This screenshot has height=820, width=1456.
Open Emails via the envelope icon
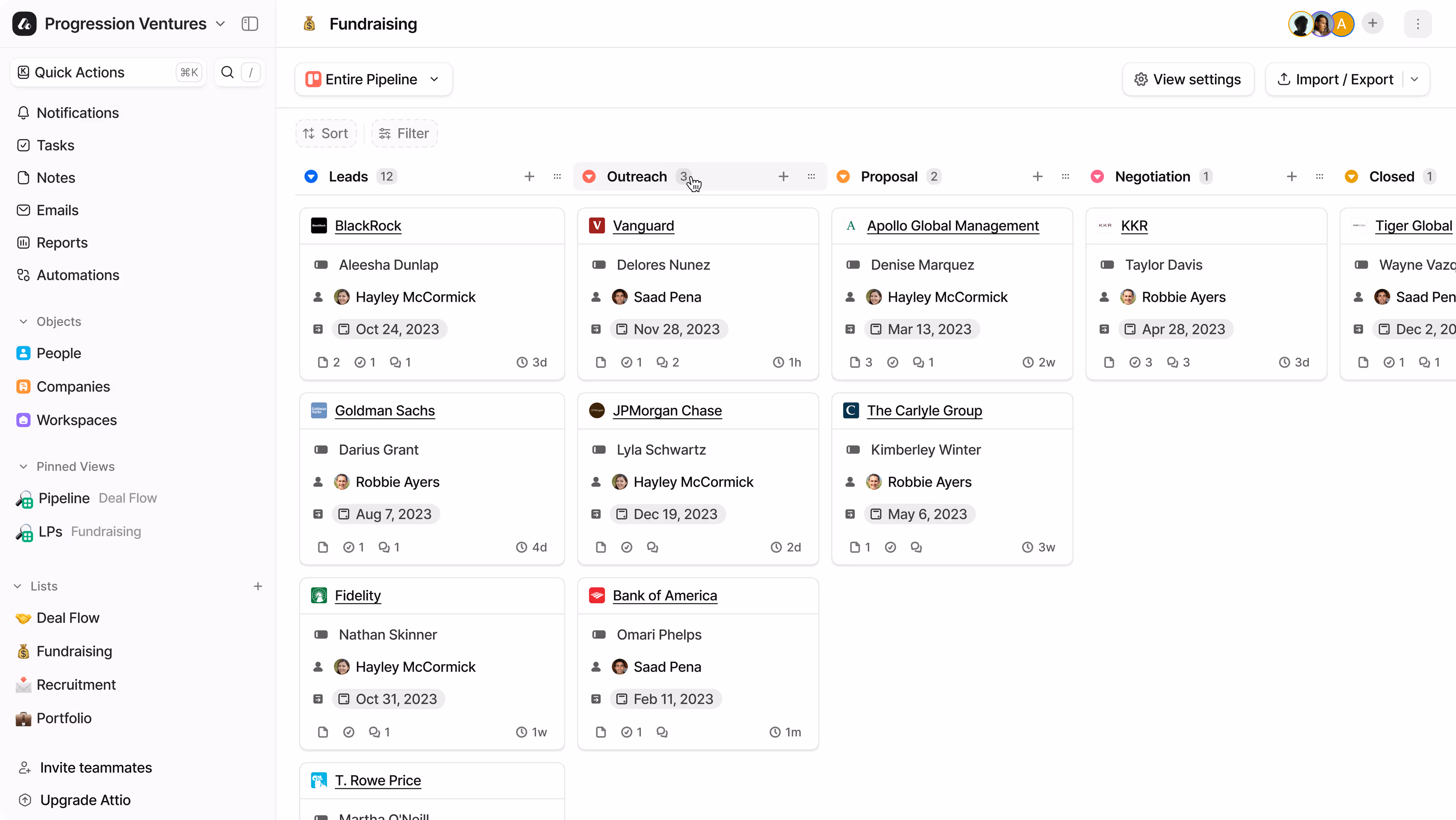click(23, 210)
